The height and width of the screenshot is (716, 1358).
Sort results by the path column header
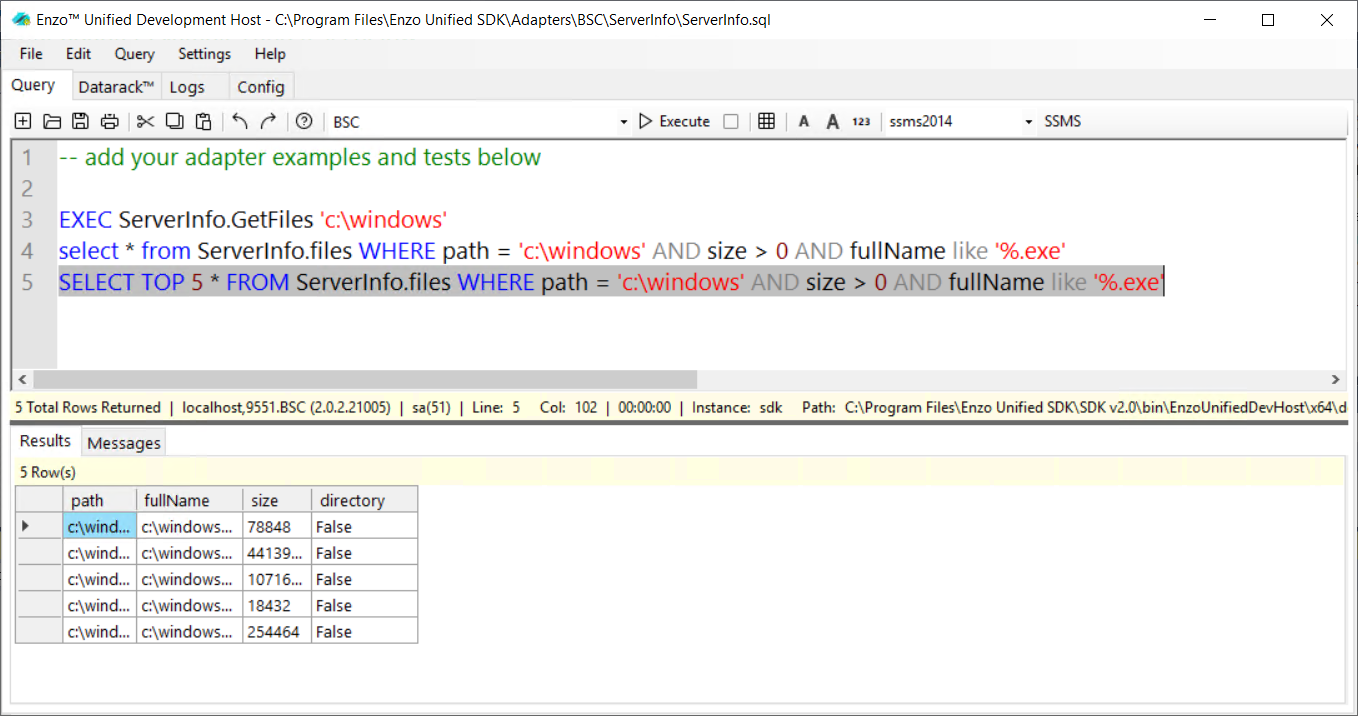coord(100,500)
